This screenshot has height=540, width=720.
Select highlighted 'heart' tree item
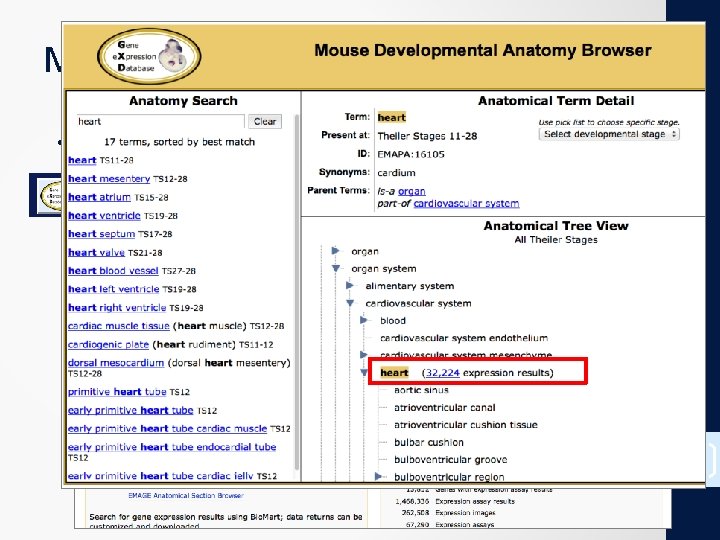click(394, 373)
